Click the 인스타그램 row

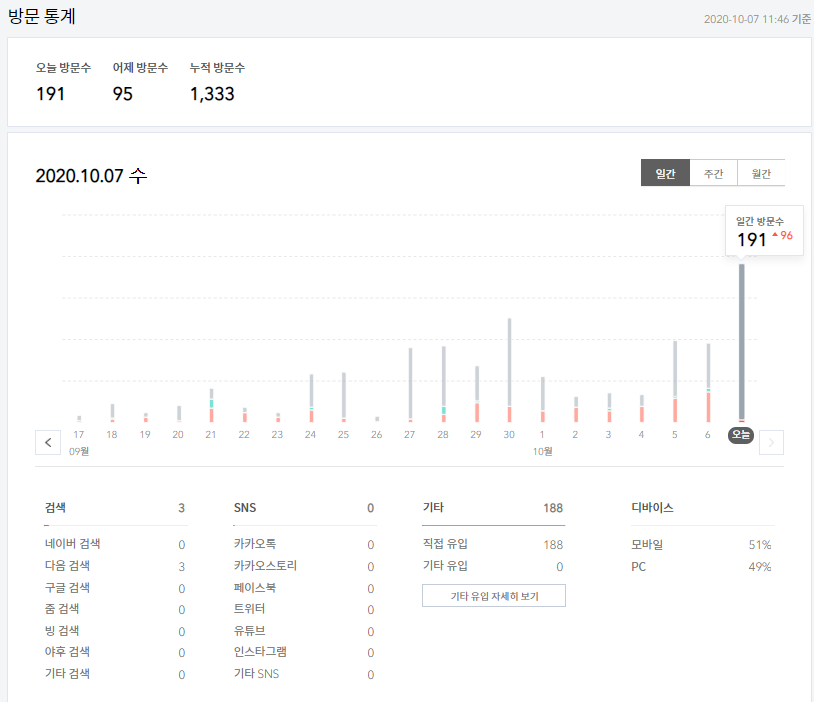(x=304, y=652)
